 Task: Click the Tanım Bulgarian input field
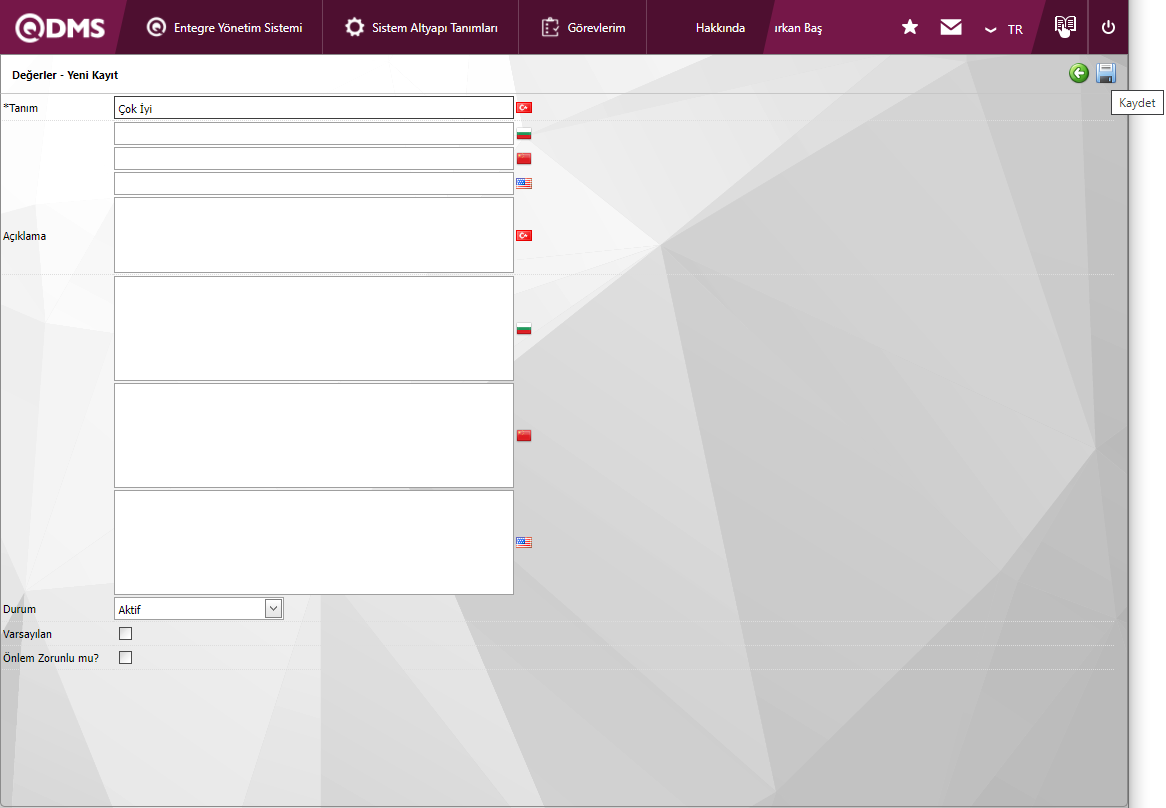pyautogui.click(x=314, y=134)
